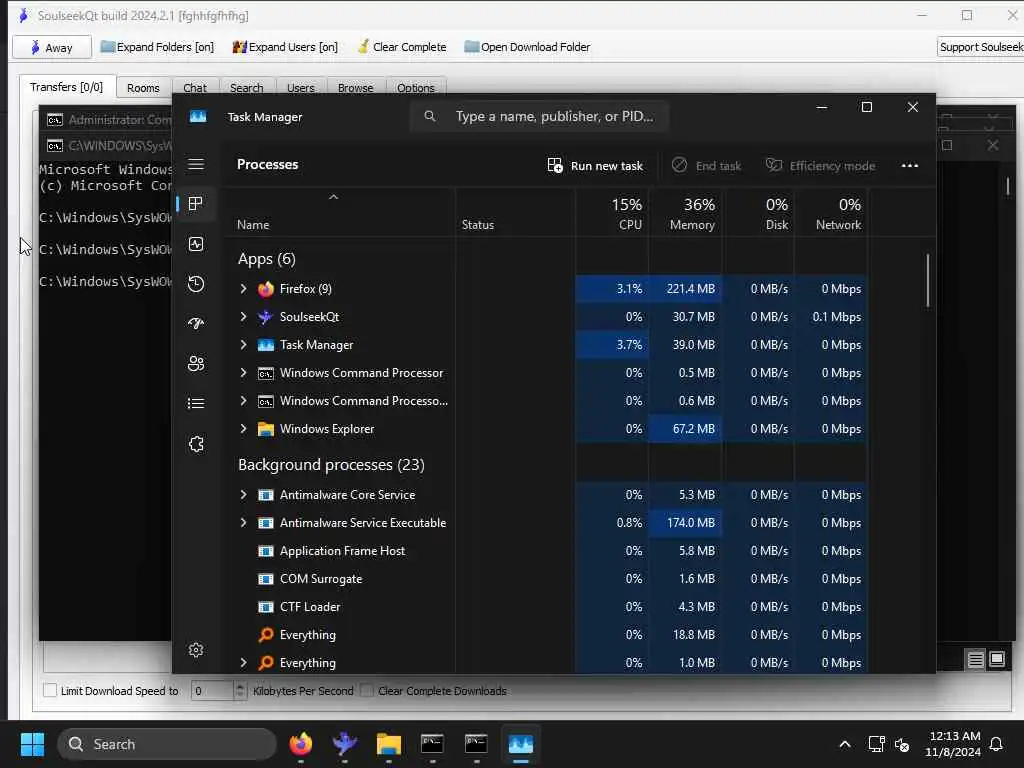Image resolution: width=1024 pixels, height=768 pixels.
Task: Expand the lower Everything process row
Action: pos(243,663)
